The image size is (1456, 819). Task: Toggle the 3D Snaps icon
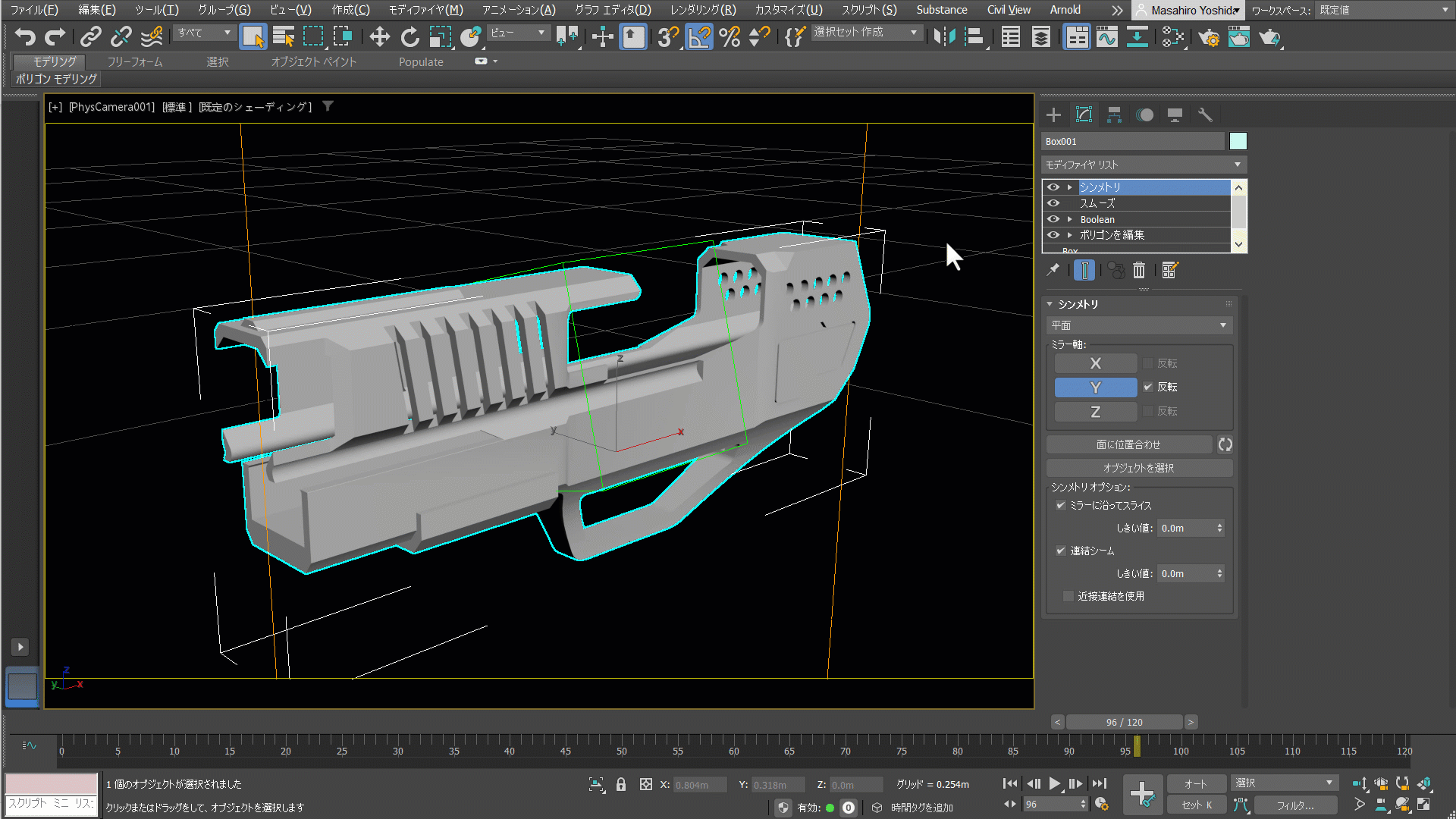[x=667, y=36]
